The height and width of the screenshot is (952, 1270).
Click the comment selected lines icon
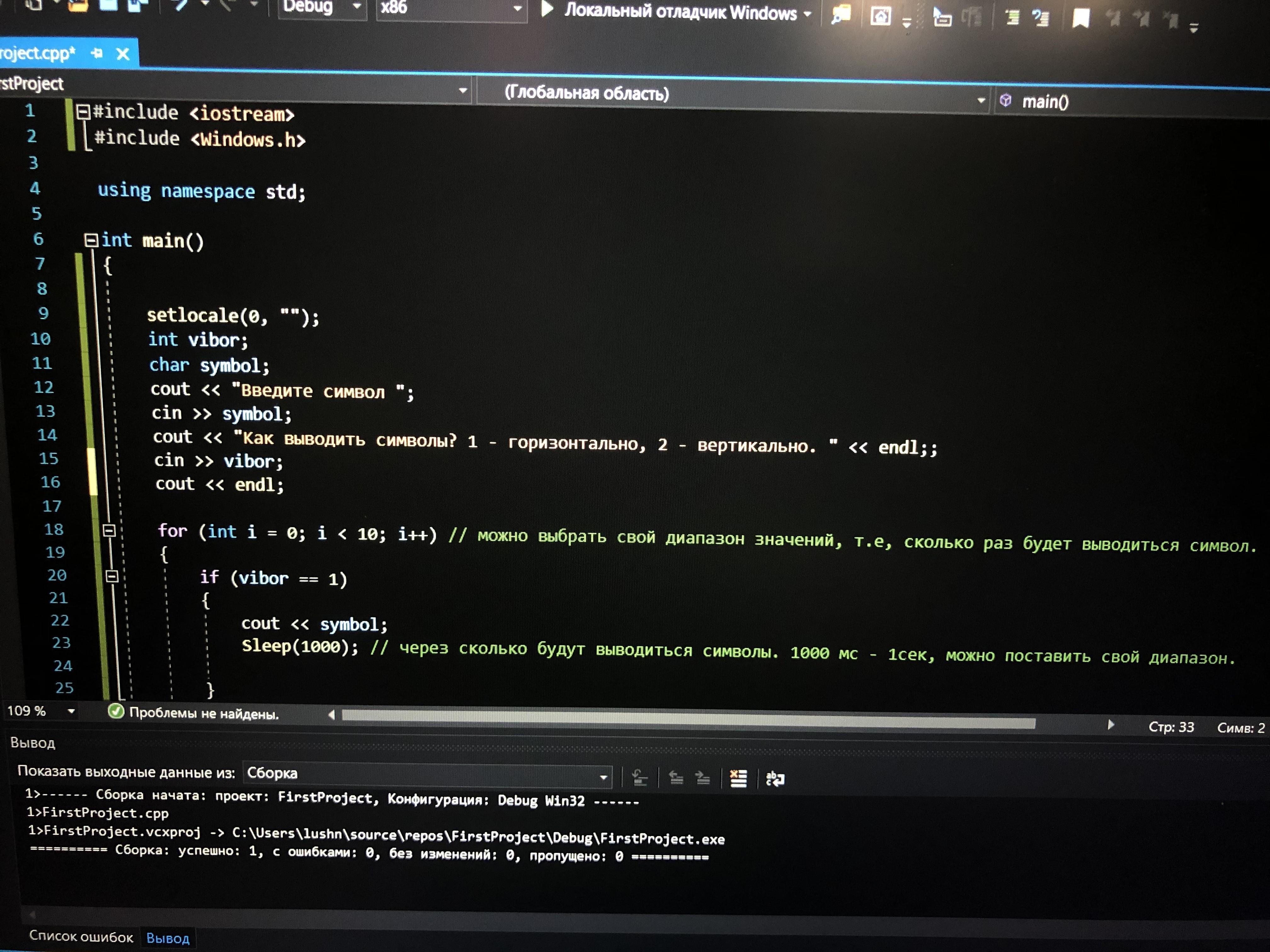tap(1013, 18)
